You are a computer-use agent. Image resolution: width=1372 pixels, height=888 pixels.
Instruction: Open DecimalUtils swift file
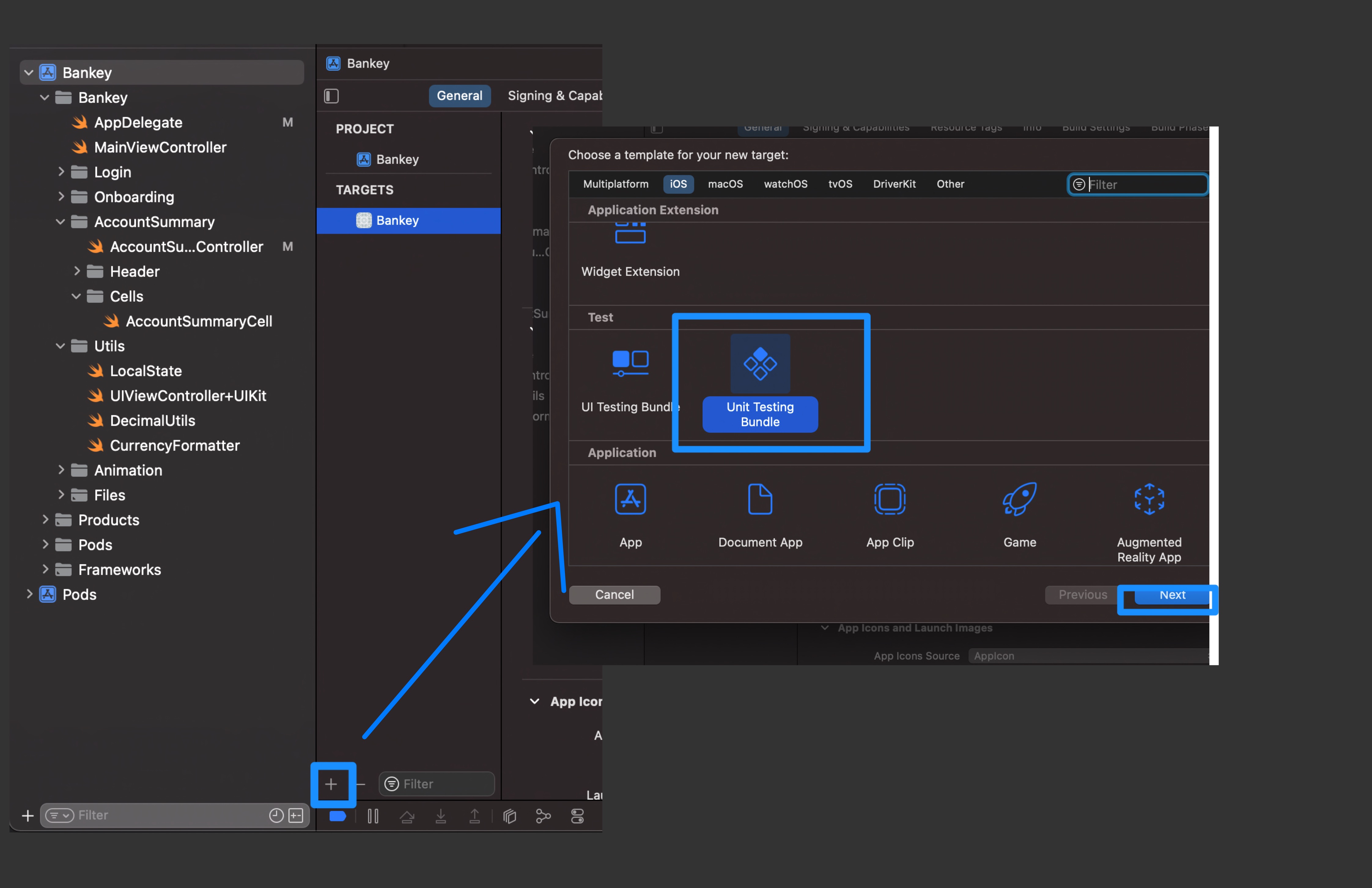(141, 420)
